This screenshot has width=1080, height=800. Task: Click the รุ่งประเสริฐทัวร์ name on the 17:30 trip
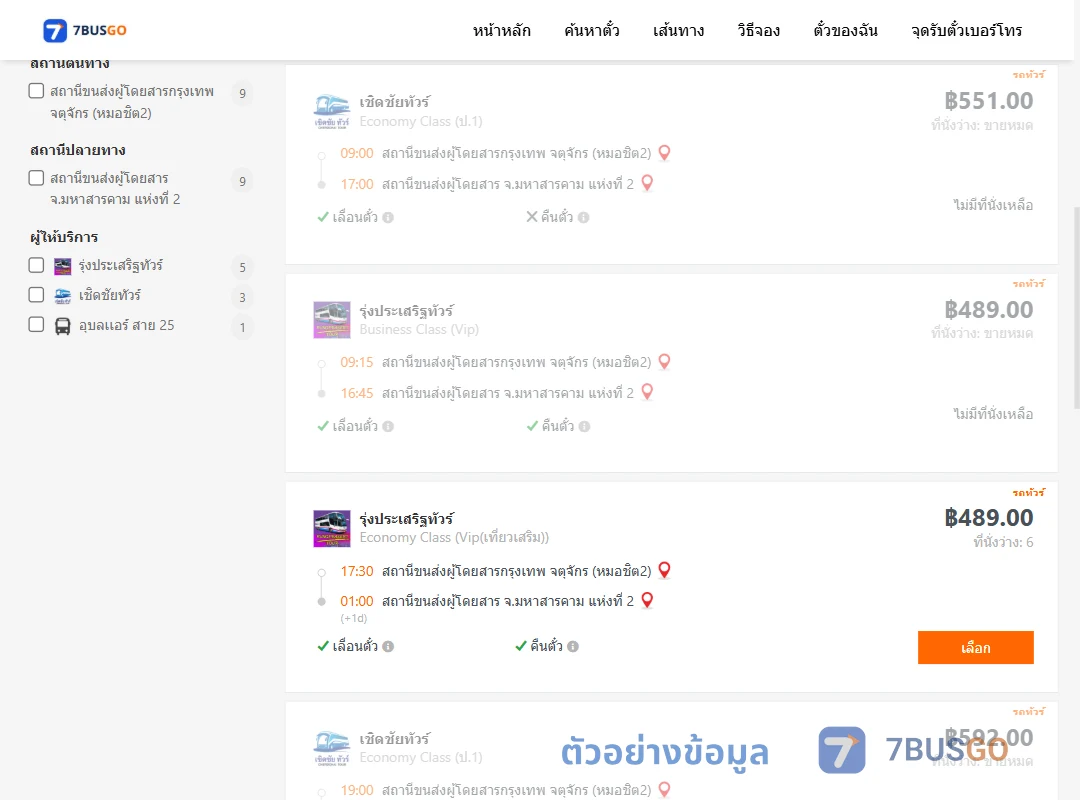(x=406, y=518)
